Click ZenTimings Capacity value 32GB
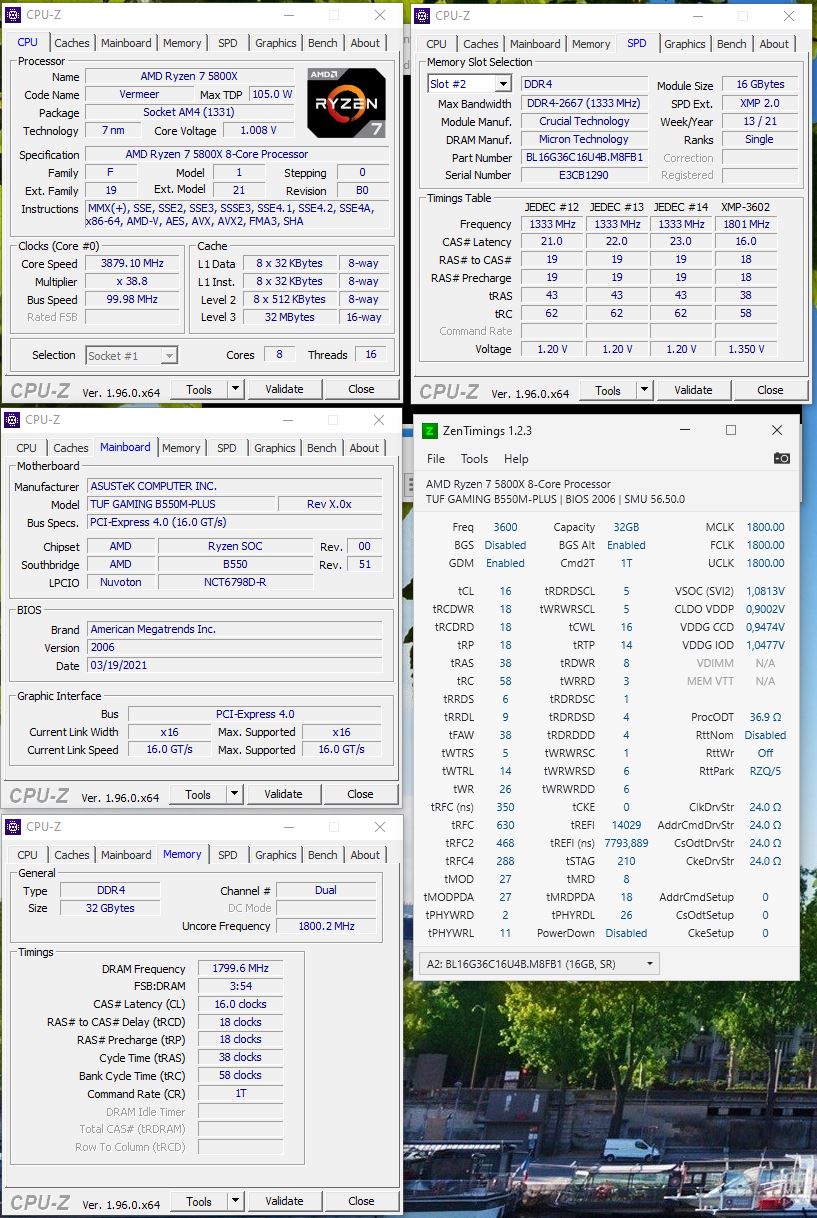The image size is (817, 1218). [626, 527]
